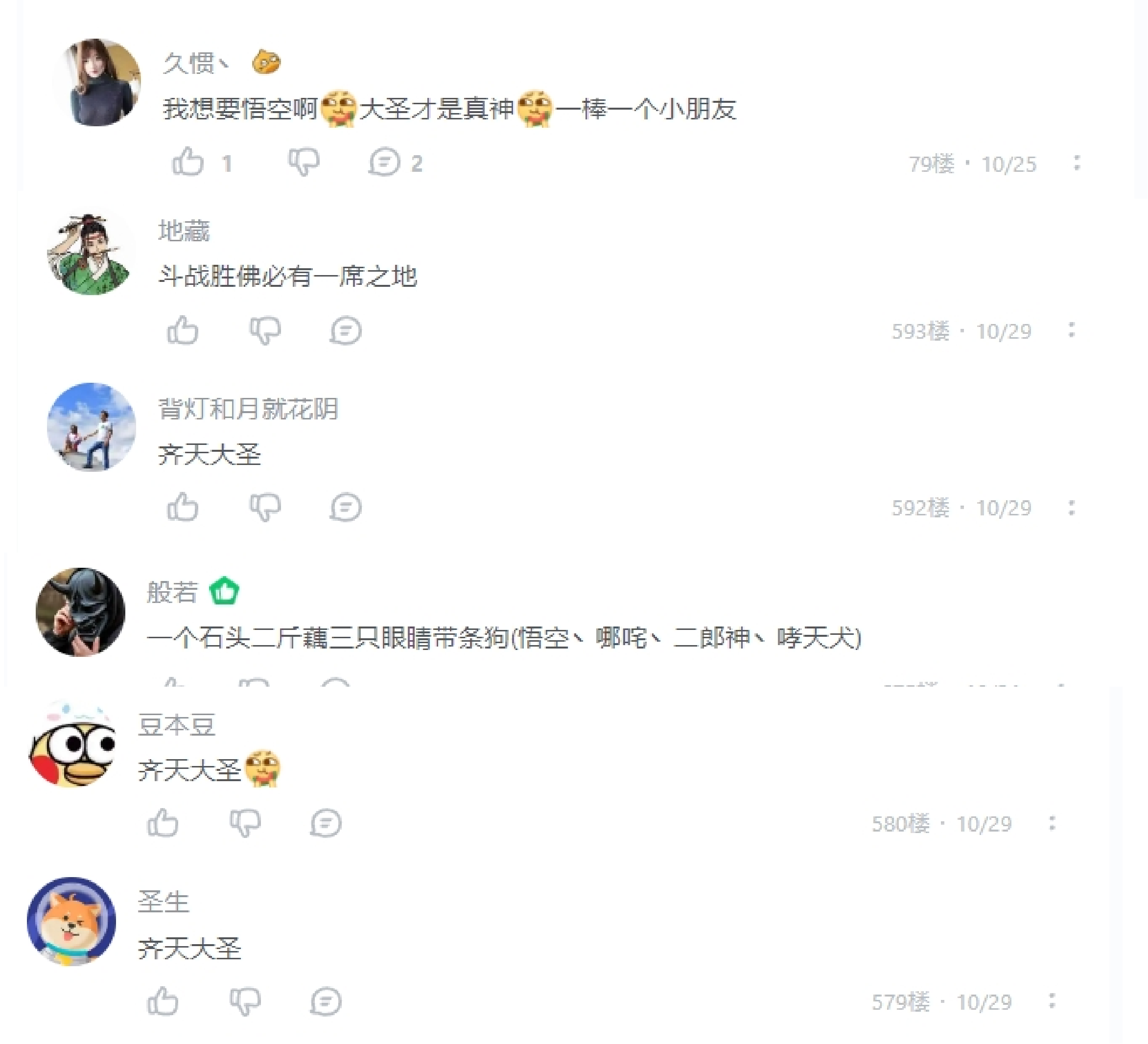Reply to the comment on floor 592
Screen dimensions: 1148x1044
[x=345, y=507]
